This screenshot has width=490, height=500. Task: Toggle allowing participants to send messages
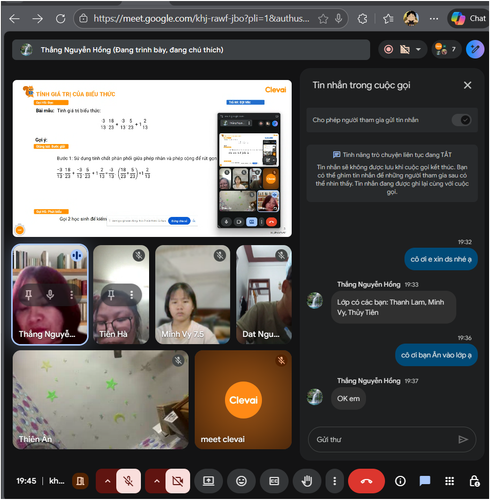point(462,120)
